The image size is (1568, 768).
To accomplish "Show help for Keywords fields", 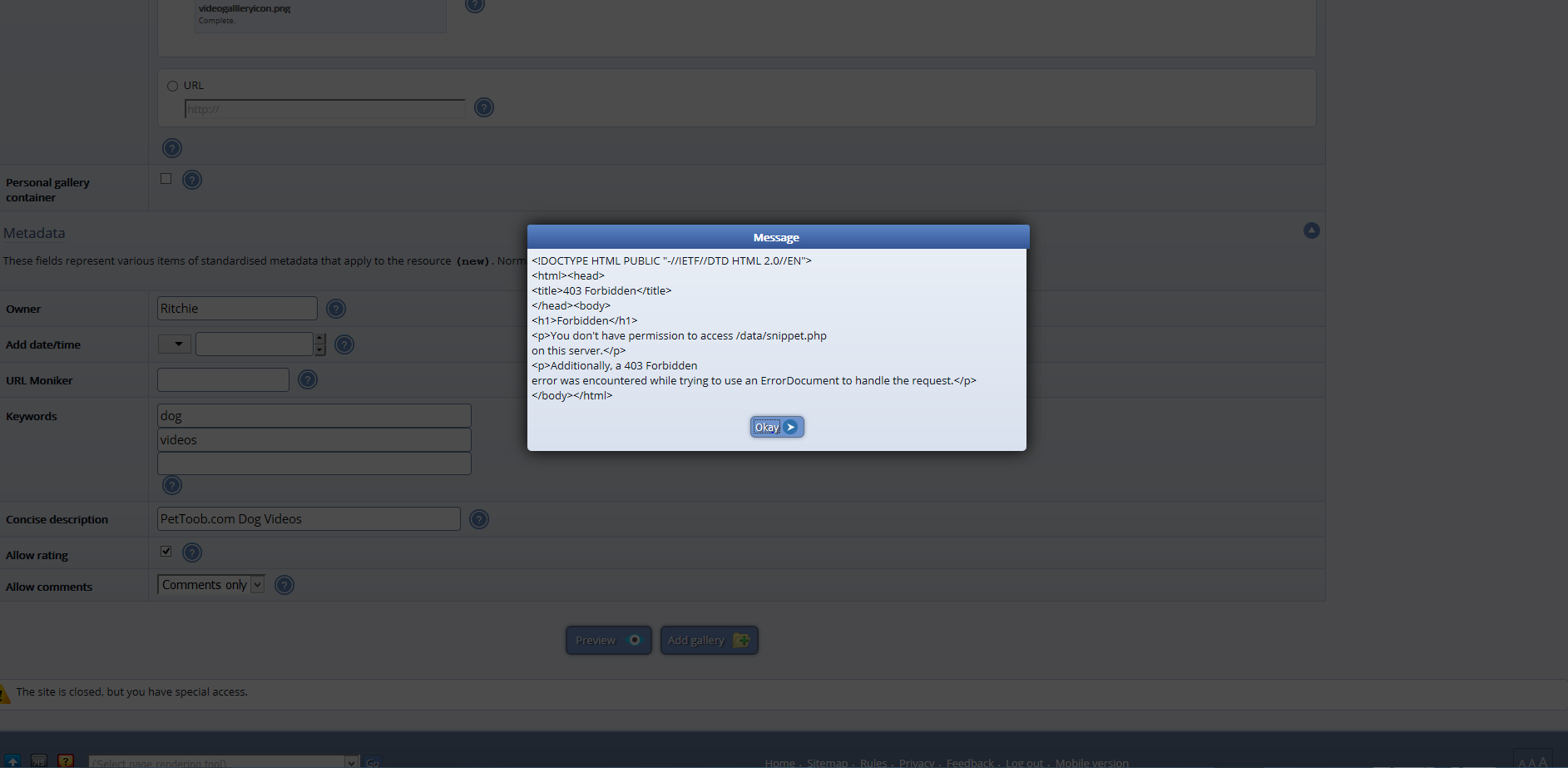I will (172, 485).
